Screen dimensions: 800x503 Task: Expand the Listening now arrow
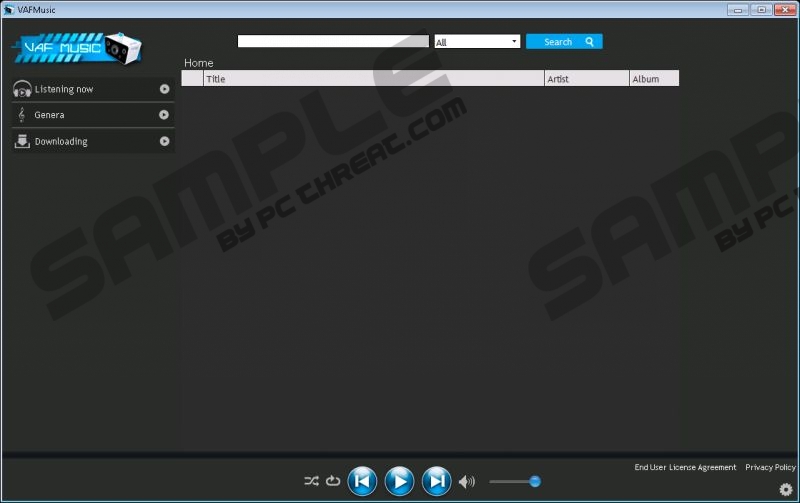(x=164, y=89)
